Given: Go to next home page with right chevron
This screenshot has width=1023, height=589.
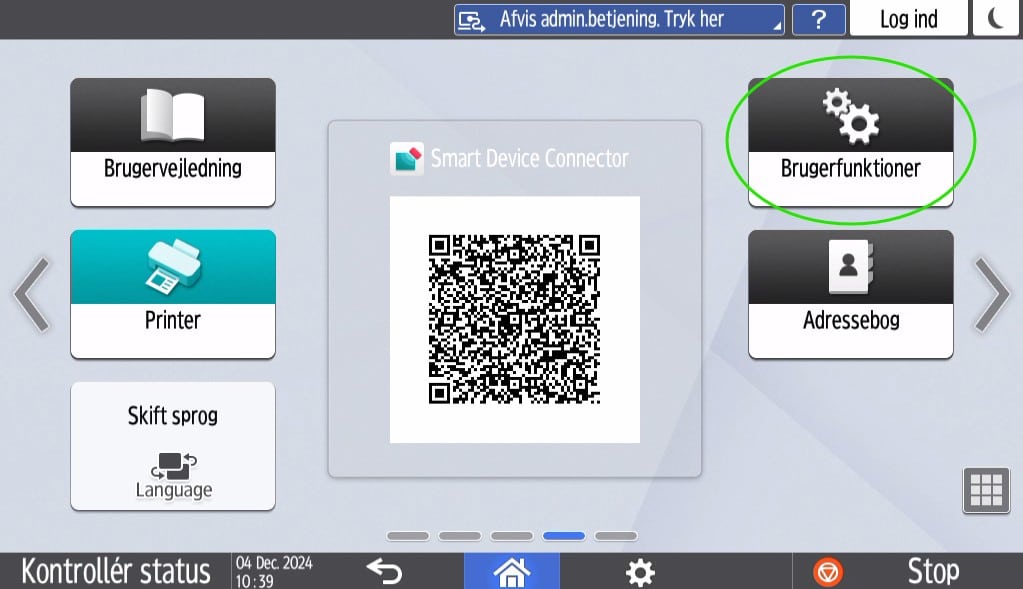Looking at the screenshot, I should 991,294.
